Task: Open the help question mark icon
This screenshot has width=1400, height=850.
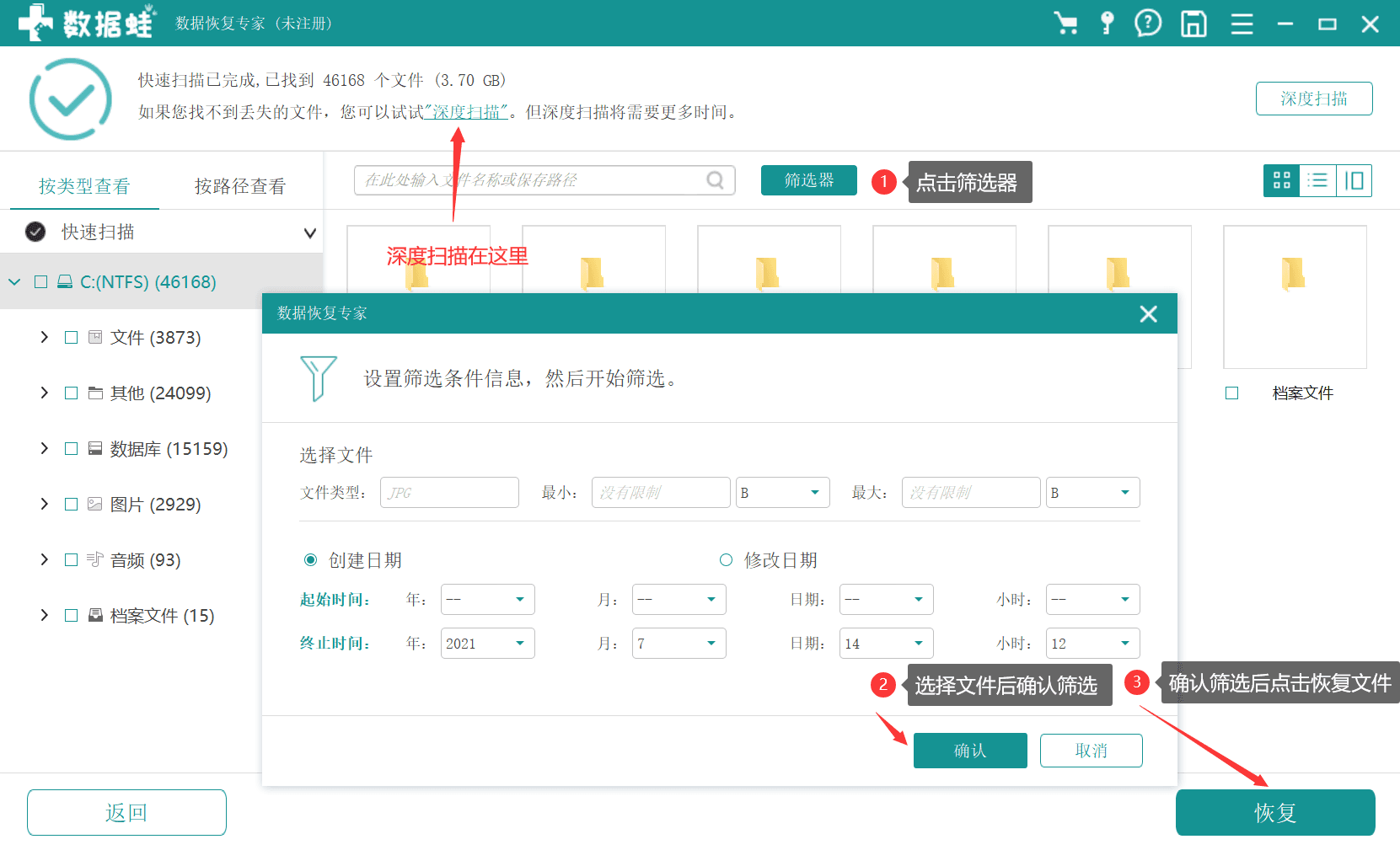Action: (x=1148, y=24)
